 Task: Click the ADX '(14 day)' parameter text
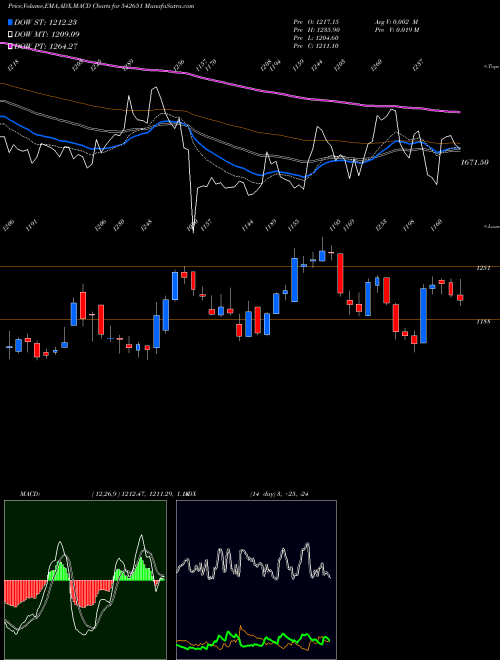[x=262, y=494]
